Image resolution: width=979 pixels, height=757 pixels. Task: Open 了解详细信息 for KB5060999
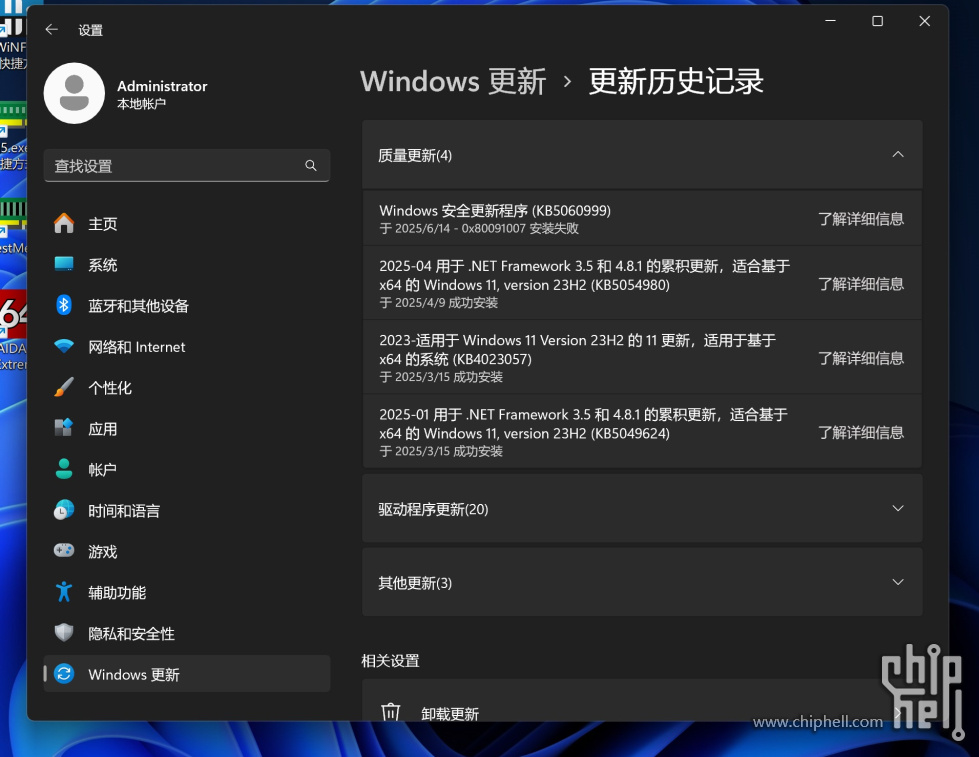(x=861, y=219)
